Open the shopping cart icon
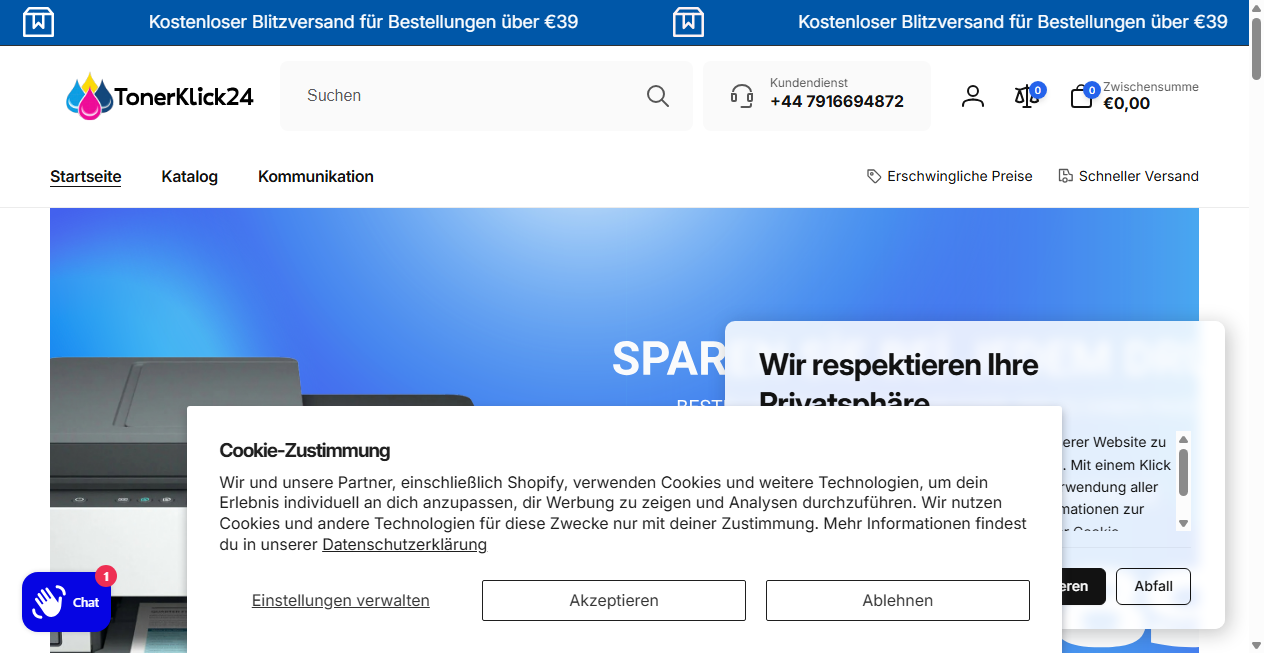 pyautogui.click(x=1081, y=96)
